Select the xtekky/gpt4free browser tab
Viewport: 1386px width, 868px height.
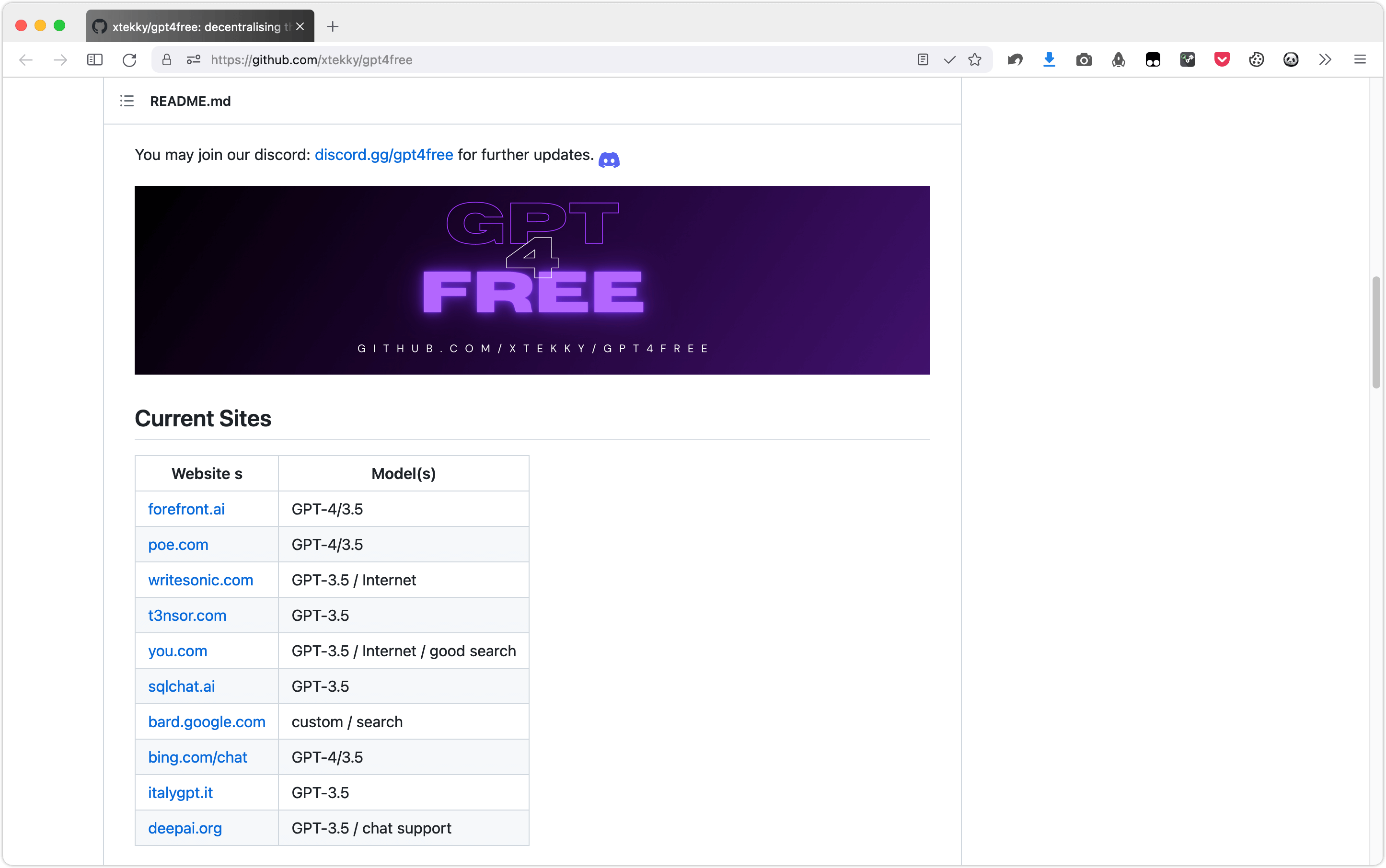tap(195, 26)
